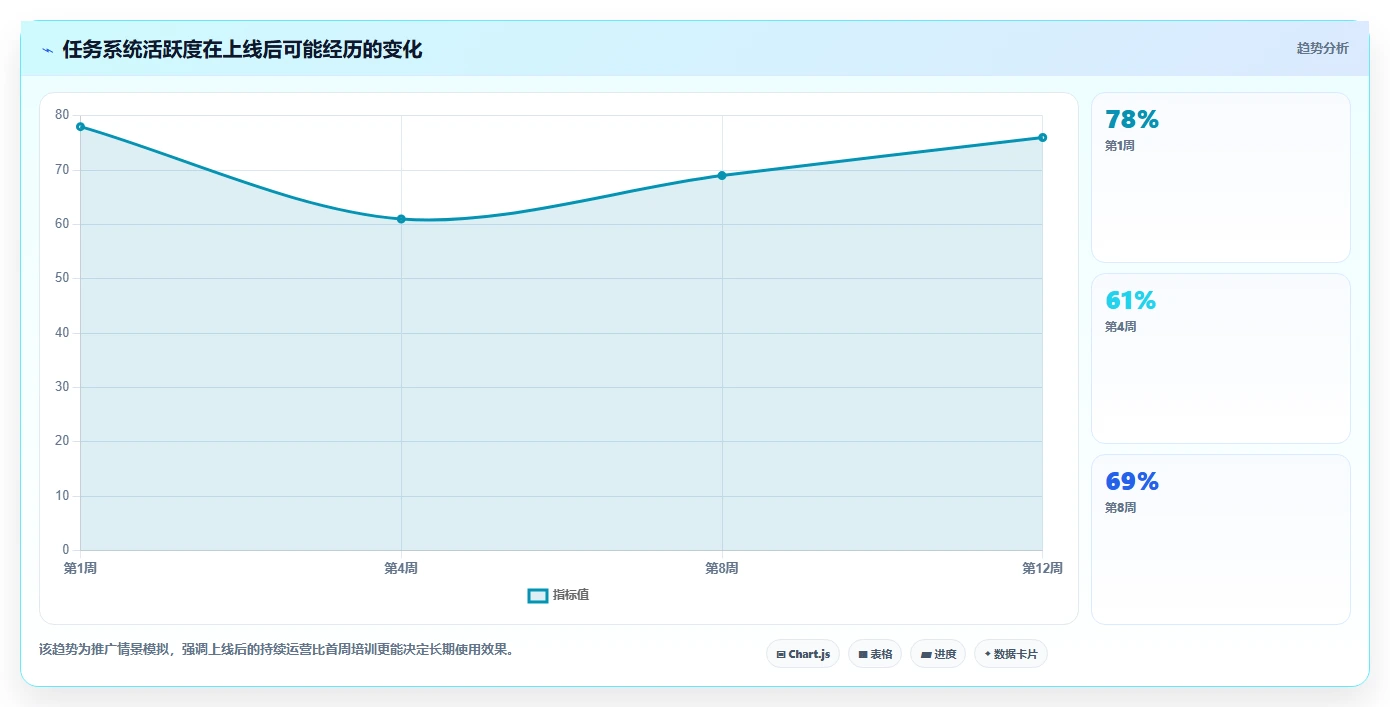Select the 表格 tag pill
This screenshot has height=707, width=1390.
[875, 654]
